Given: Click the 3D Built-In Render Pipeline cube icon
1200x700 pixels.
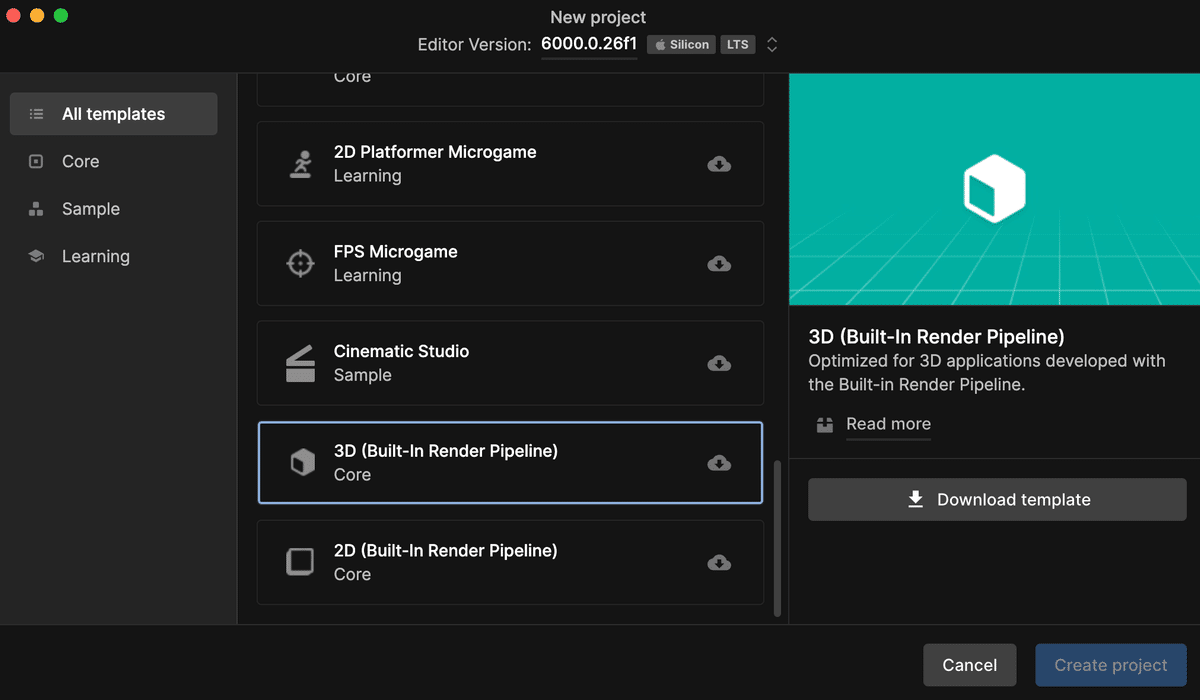Looking at the screenshot, I should [301, 463].
